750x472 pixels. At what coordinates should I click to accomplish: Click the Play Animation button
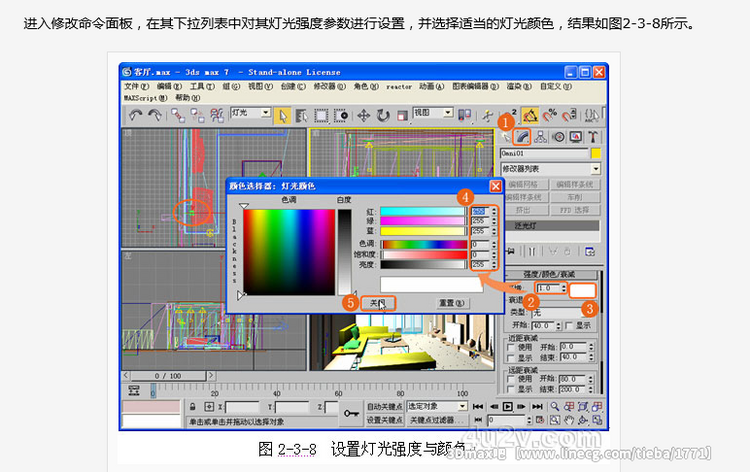[x=507, y=407]
